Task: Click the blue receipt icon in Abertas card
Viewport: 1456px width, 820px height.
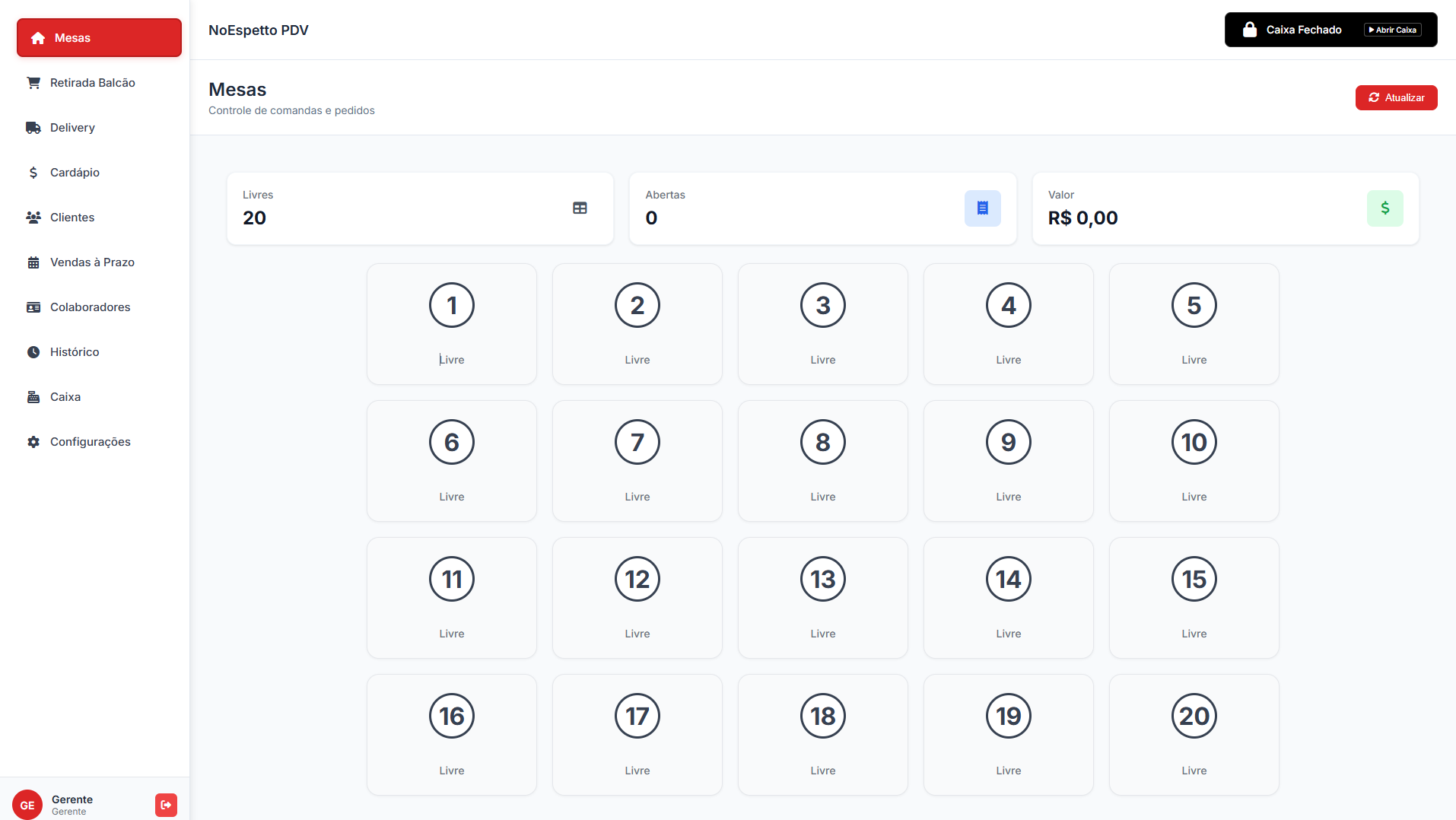Action: [x=982, y=208]
